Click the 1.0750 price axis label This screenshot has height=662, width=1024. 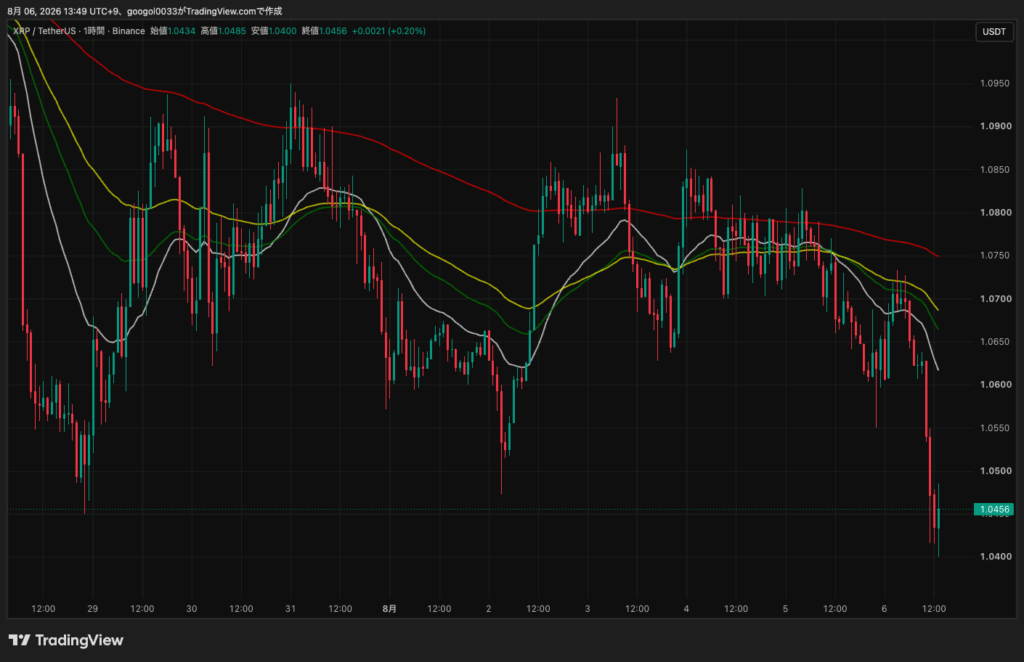[995, 255]
